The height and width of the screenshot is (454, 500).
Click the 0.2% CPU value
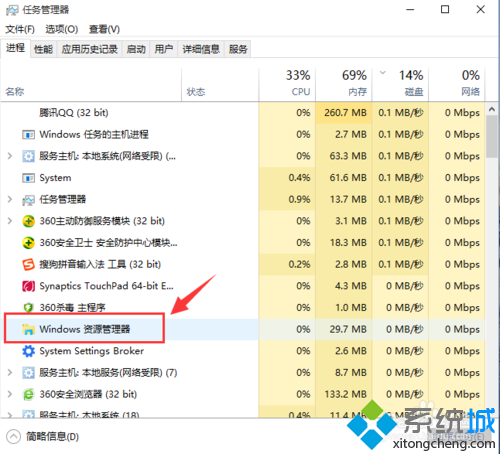299,264
